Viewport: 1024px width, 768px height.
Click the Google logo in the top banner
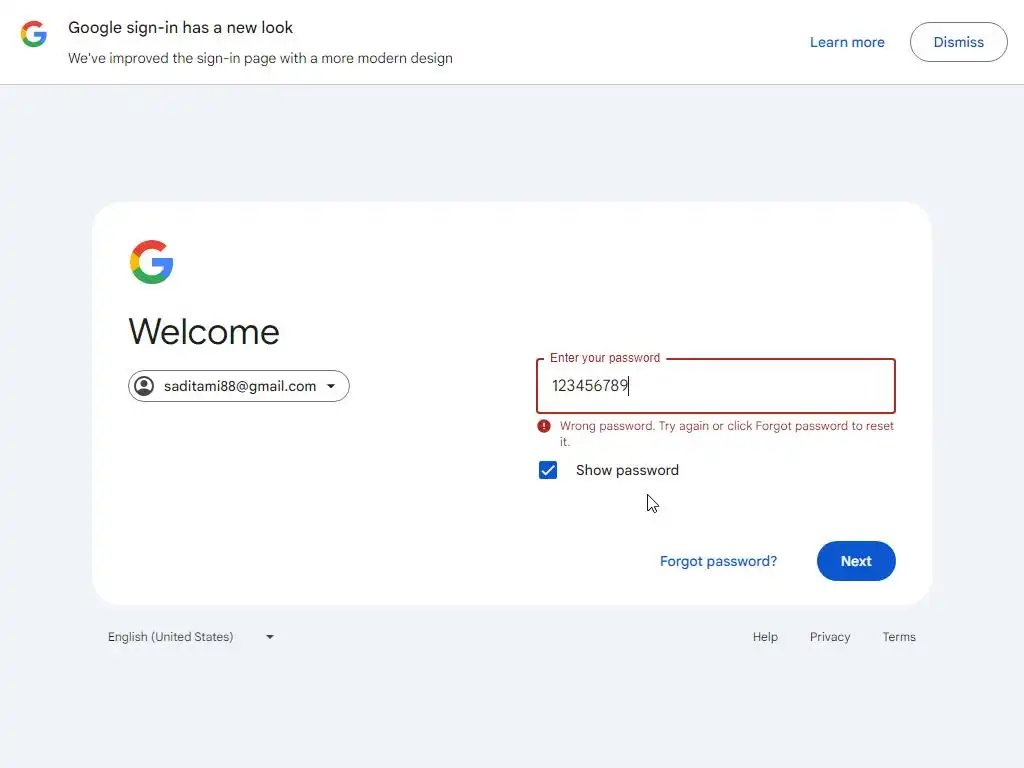[x=33, y=34]
